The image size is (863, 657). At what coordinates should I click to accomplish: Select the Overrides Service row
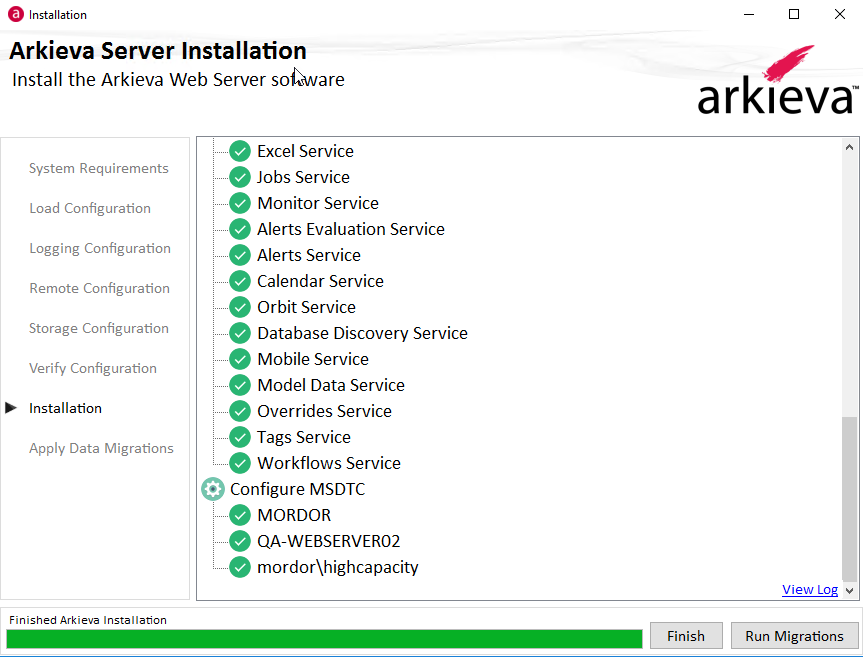tap(324, 411)
